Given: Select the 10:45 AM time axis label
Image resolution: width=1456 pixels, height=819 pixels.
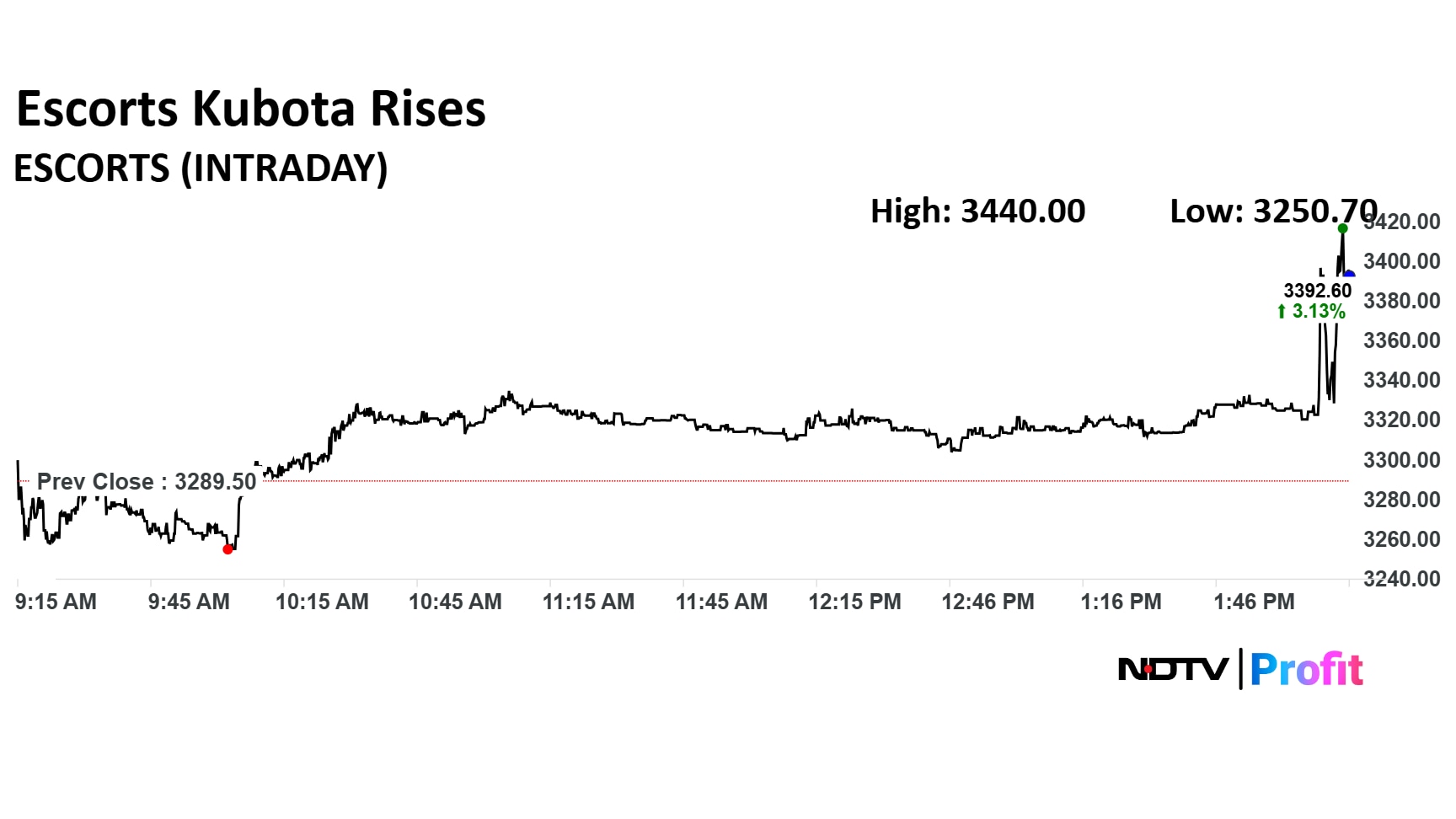Looking at the screenshot, I should click(x=455, y=602).
